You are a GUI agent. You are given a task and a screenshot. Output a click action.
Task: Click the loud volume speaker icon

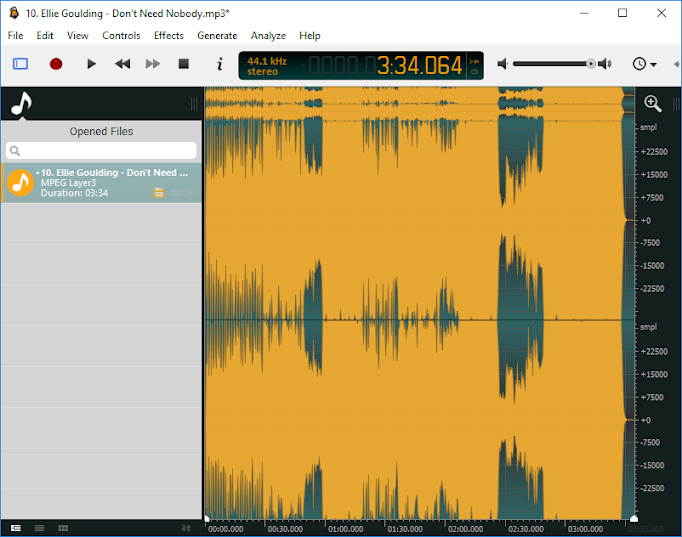[x=605, y=64]
